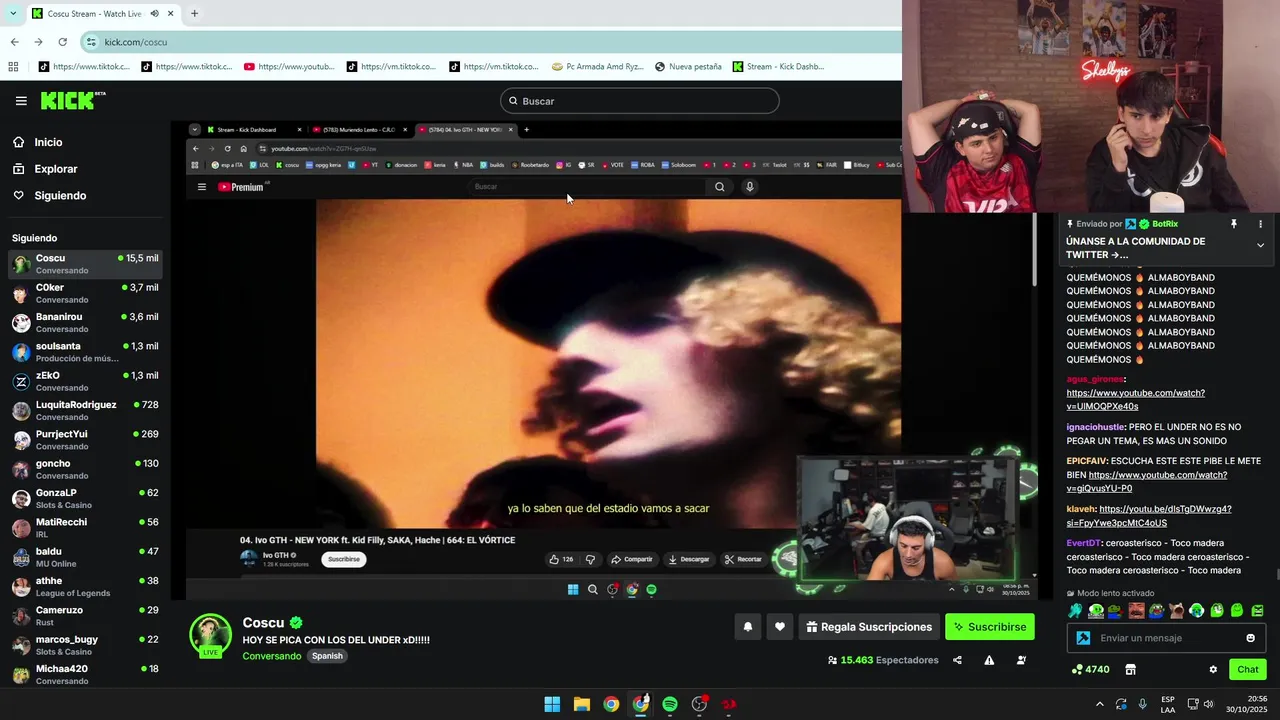Click the Coscu streamer avatar

click(x=210, y=635)
